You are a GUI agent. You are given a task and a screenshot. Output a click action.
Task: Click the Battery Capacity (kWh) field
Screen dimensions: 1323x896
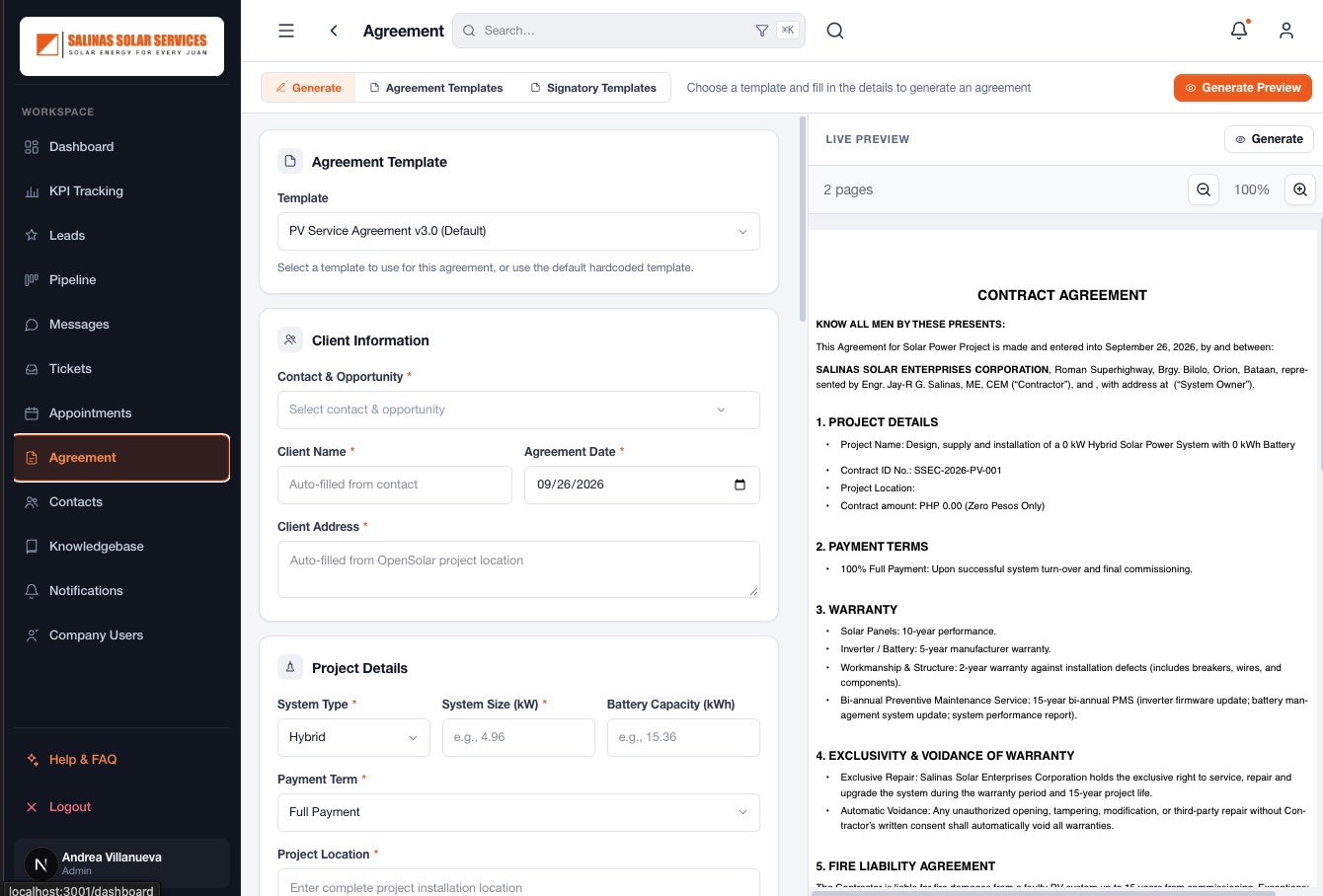point(683,737)
